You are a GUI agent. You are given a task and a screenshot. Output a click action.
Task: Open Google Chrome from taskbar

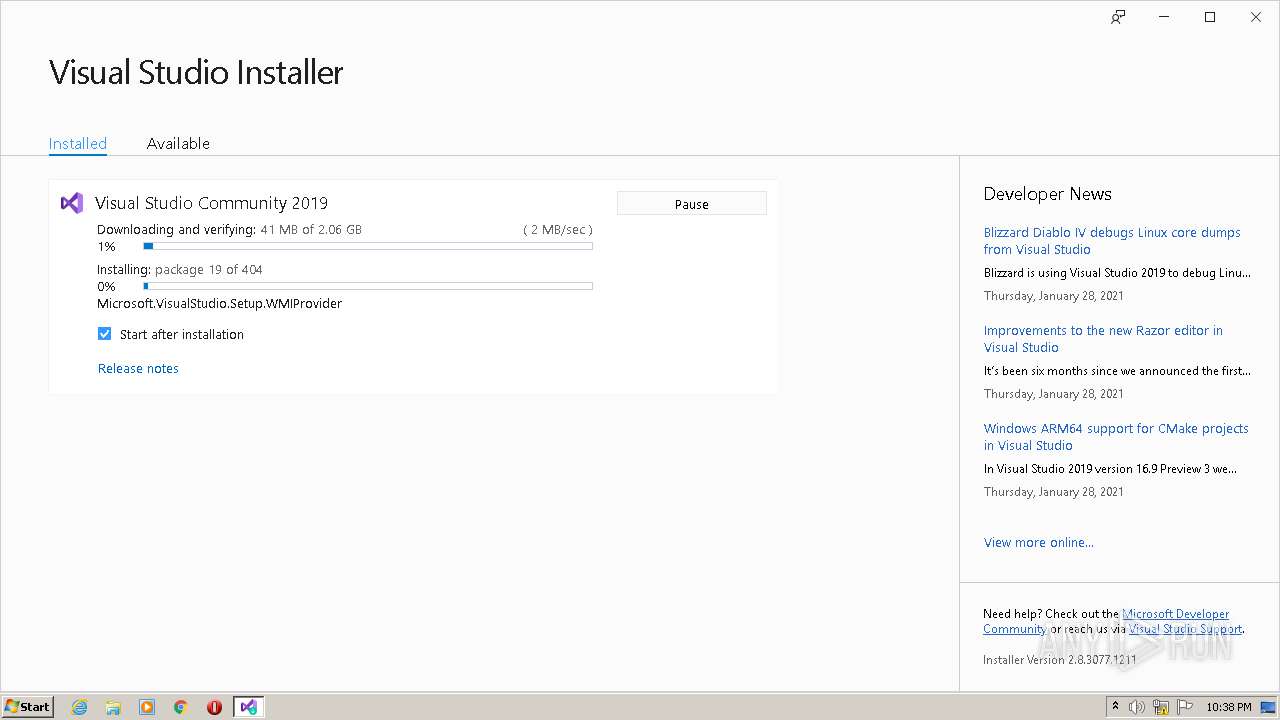181,707
